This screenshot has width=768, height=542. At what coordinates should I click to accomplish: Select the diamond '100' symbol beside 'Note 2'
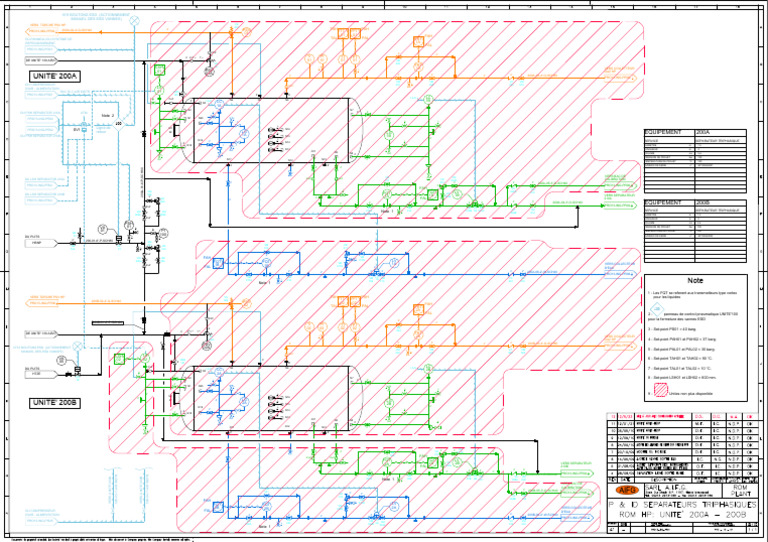pos(118,123)
